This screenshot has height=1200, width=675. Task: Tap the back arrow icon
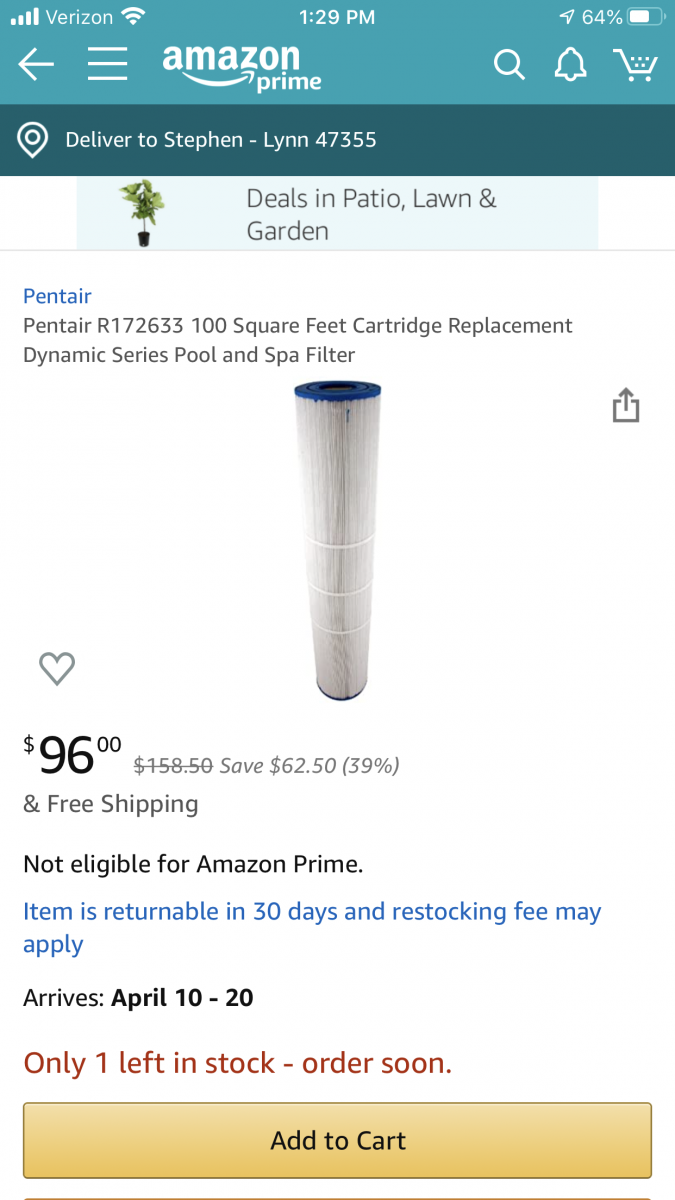pyautogui.click(x=36, y=66)
